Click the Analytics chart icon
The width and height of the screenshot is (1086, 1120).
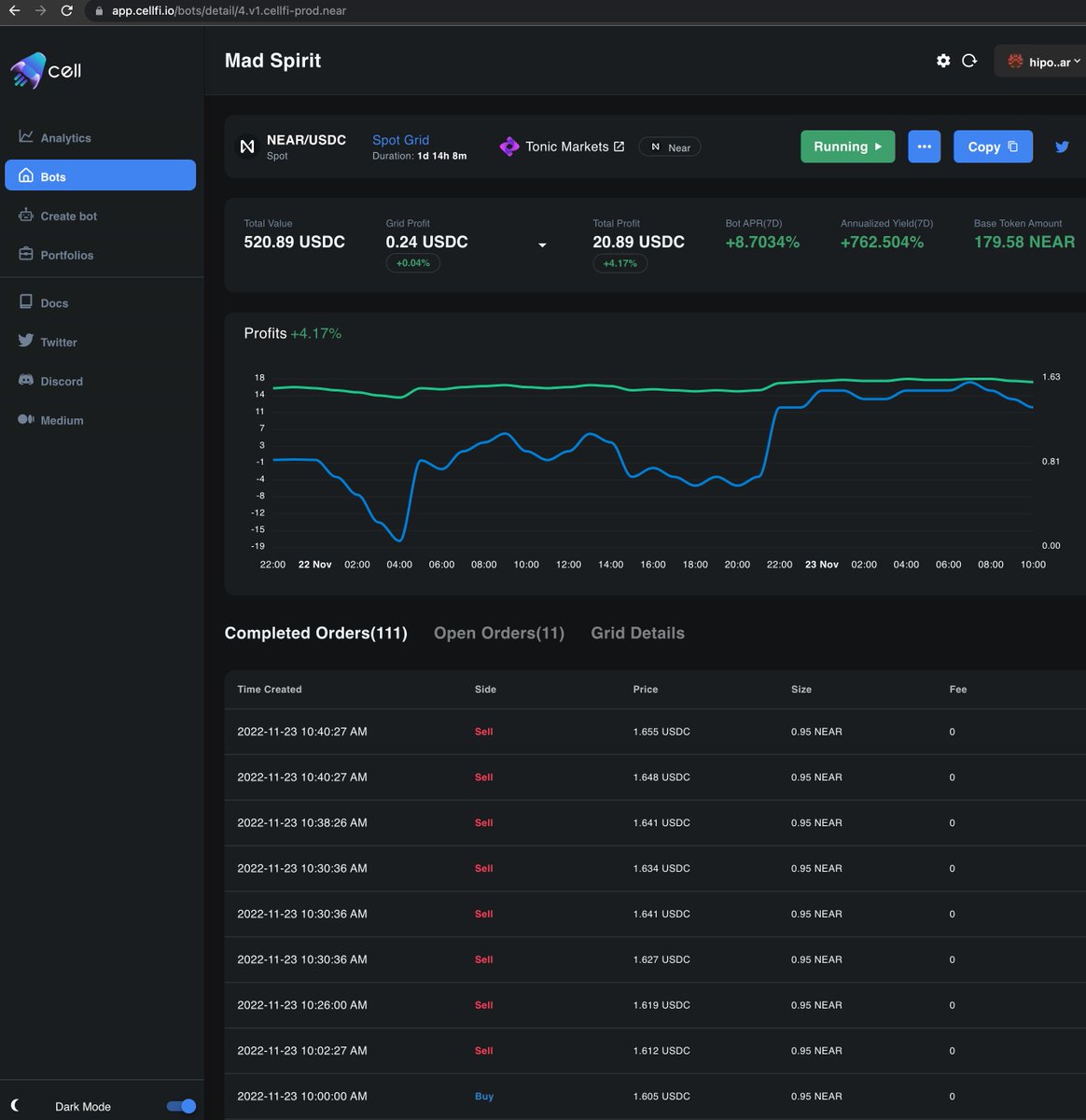pos(26,136)
